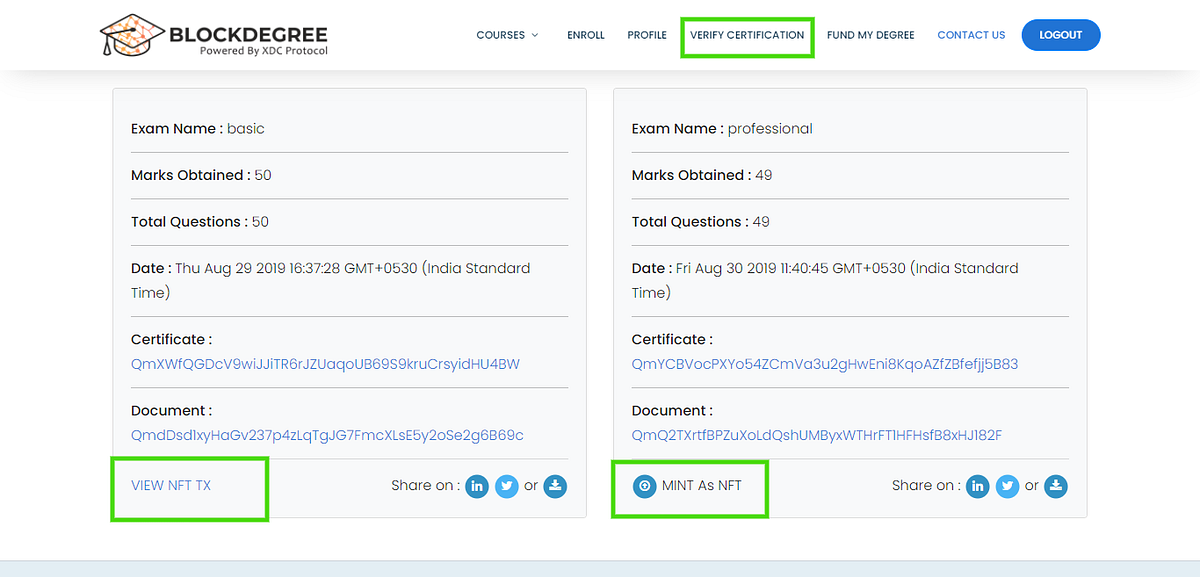
Task: Share the professional exam certificate on Twitter
Action: pos(1007,486)
